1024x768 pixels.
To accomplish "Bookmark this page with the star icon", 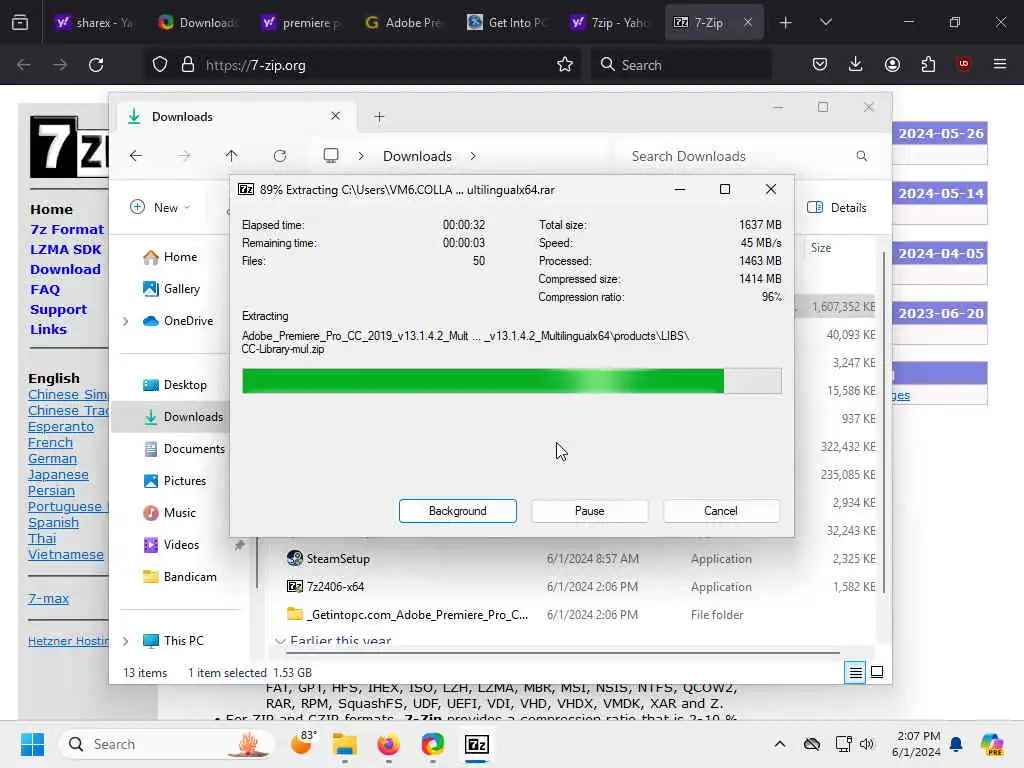I will click(x=565, y=65).
